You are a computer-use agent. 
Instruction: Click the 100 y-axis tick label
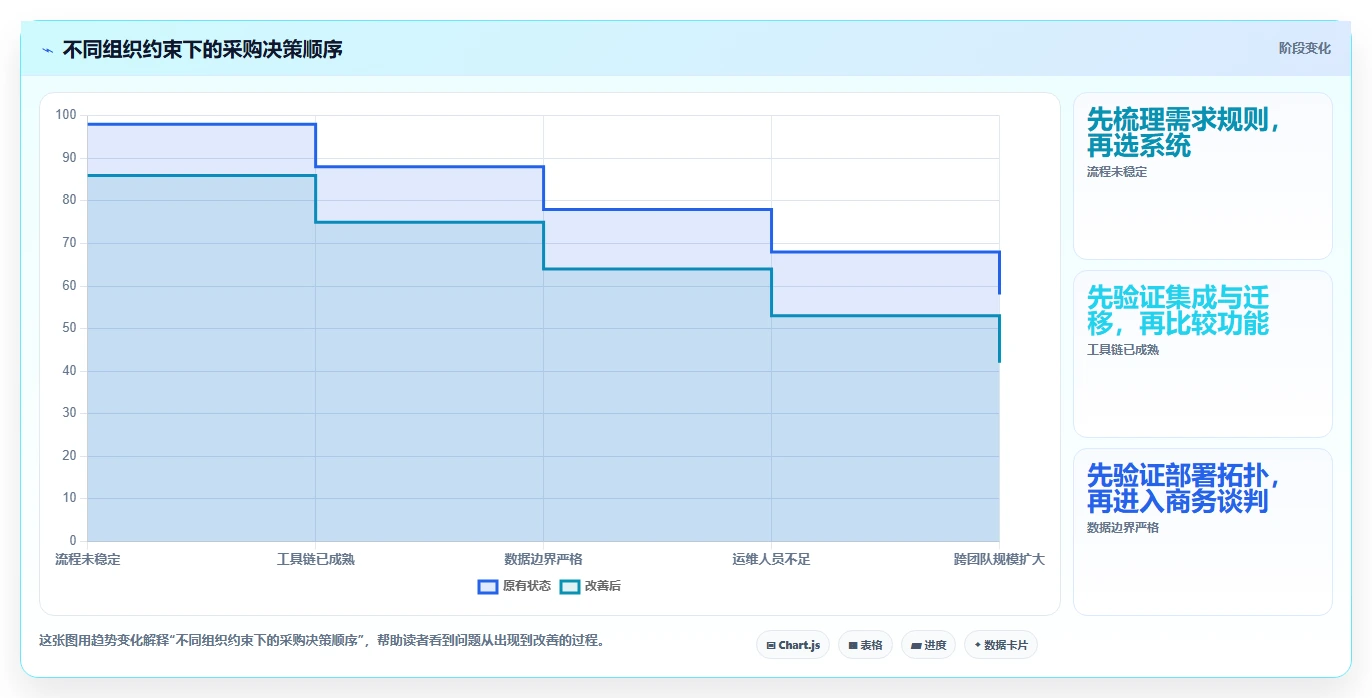pyautogui.click(x=66, y=115)
